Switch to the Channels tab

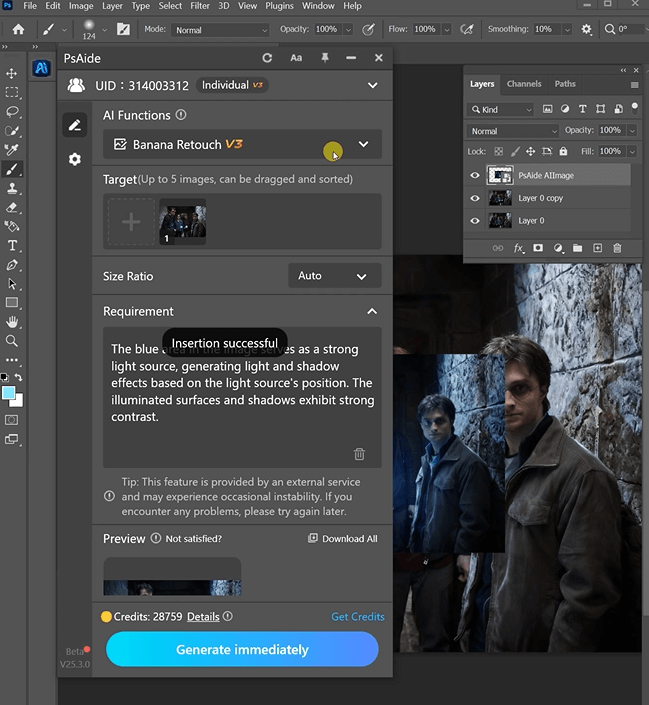click(x=524, y=84)
